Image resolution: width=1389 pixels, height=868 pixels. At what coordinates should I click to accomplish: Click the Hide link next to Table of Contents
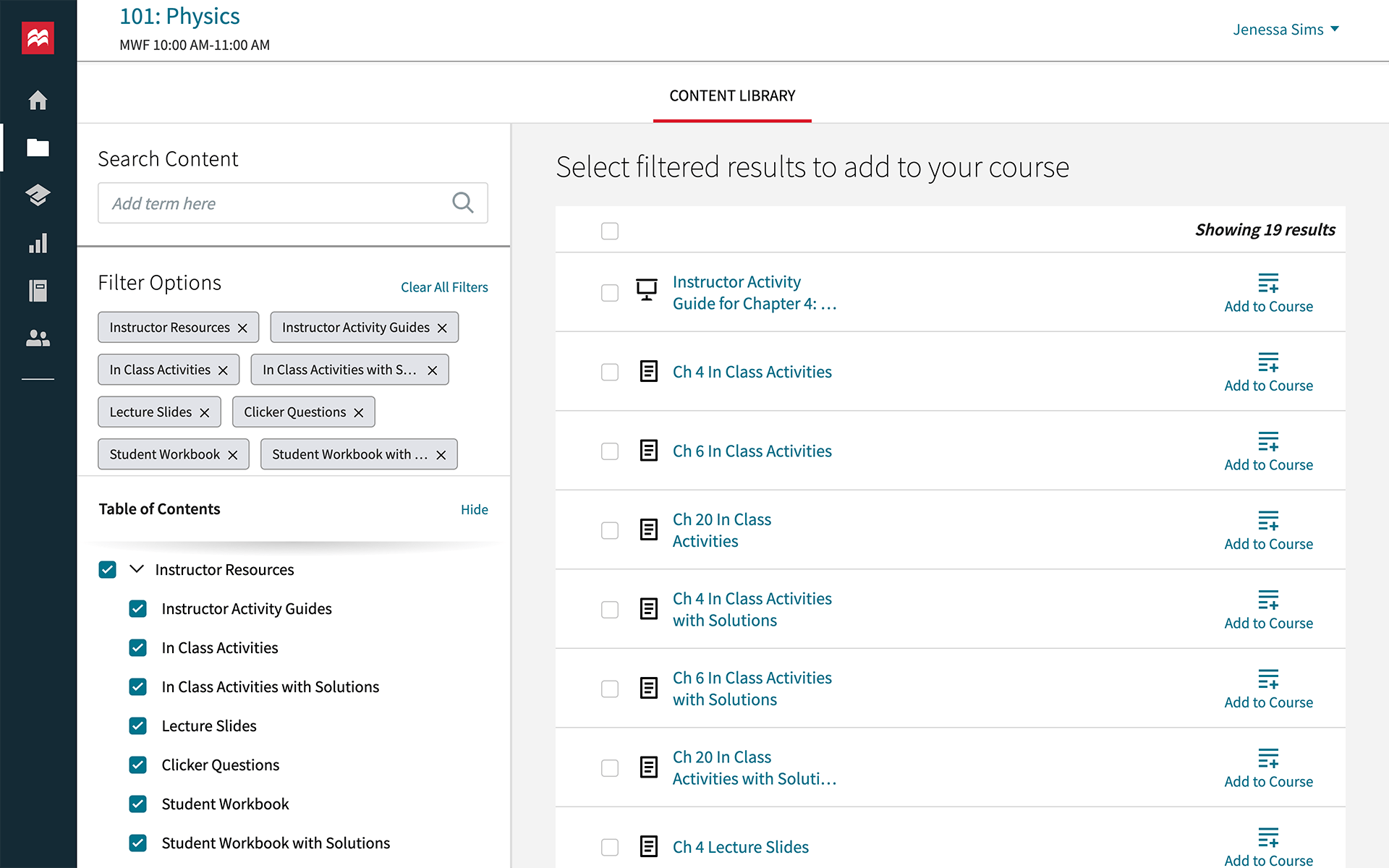[473, 509]
